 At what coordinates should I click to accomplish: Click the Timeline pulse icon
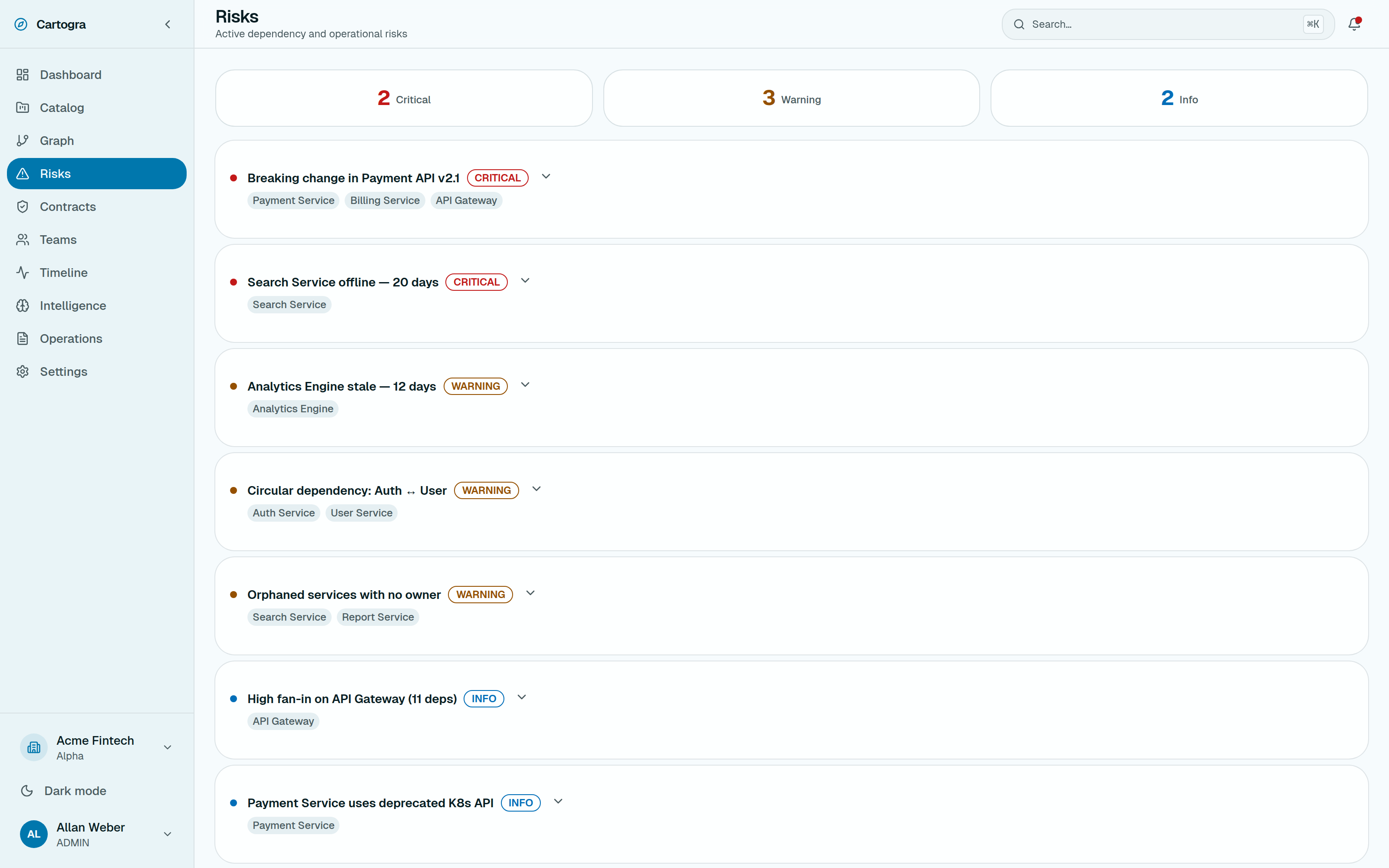(23, 273)
